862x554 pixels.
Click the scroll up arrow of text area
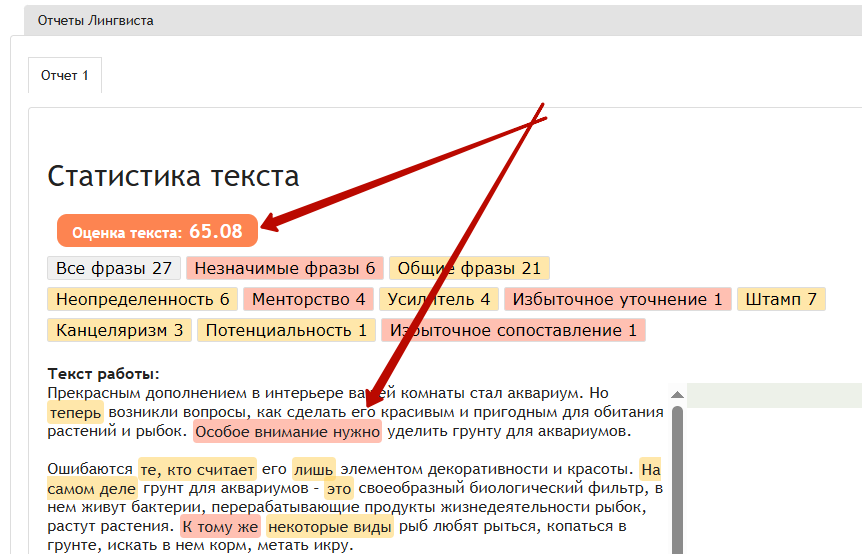[x=677, y=395]
